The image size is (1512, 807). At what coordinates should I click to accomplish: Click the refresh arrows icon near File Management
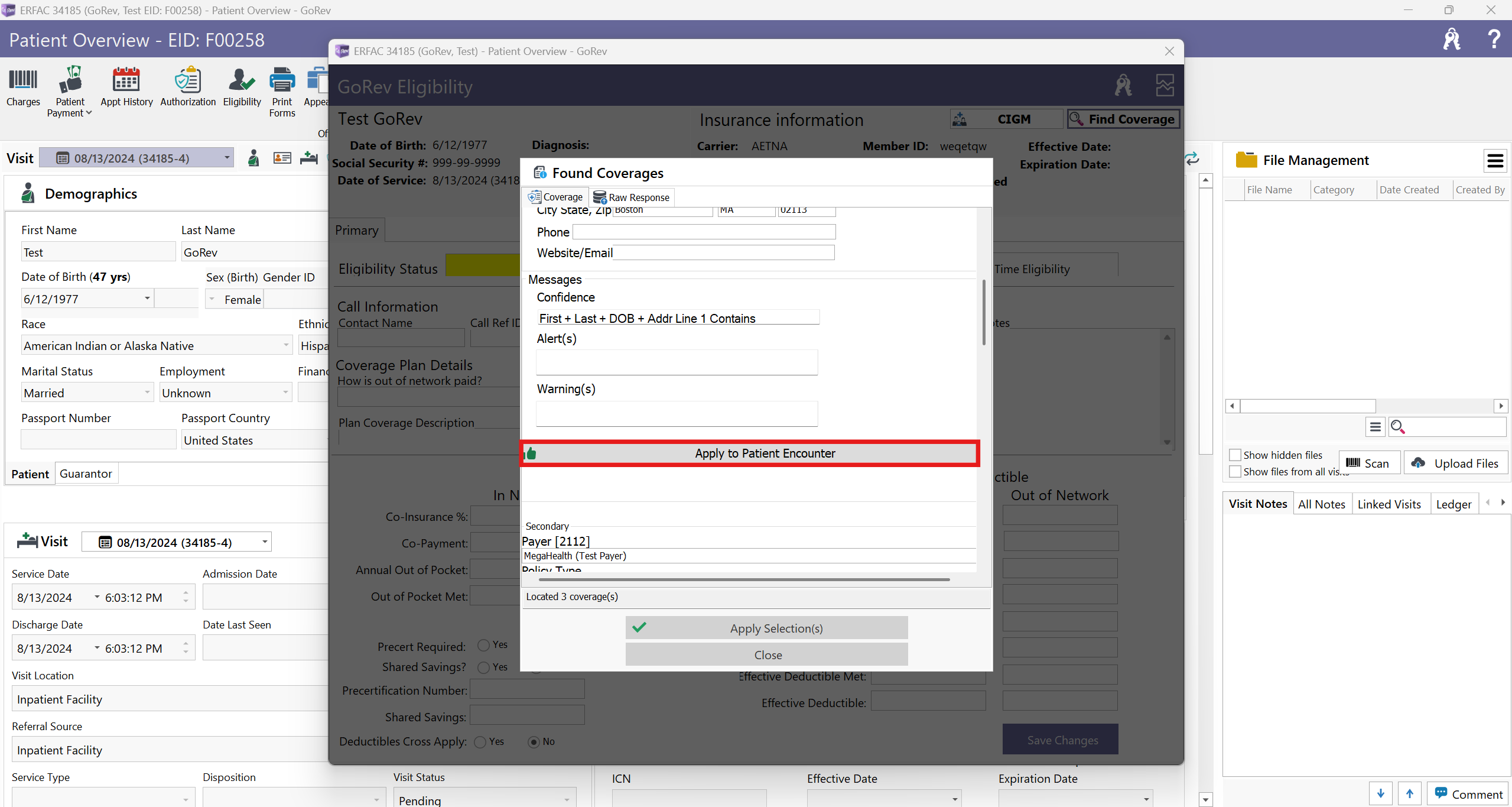(x=1192, y=158)
